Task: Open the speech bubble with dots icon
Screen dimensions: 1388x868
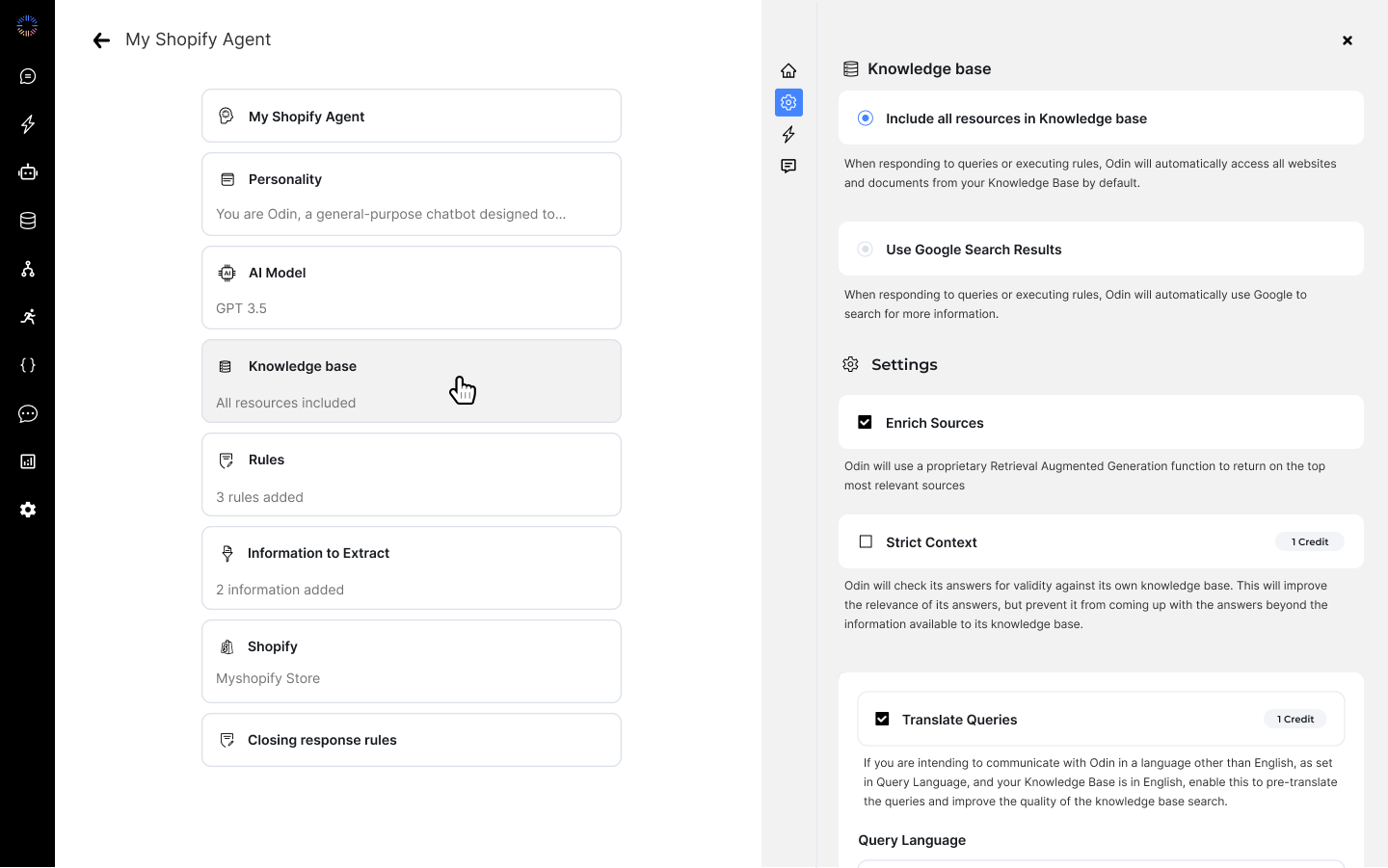Action: pos(28,413)
